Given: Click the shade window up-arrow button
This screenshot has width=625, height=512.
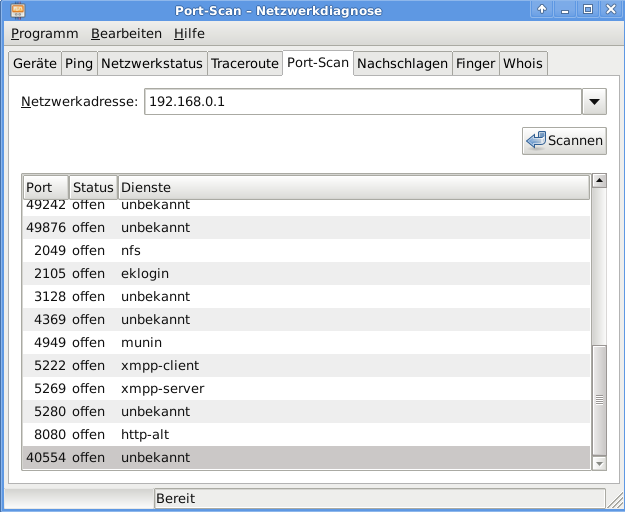Looking at the screenshot, I should (543, 9).
